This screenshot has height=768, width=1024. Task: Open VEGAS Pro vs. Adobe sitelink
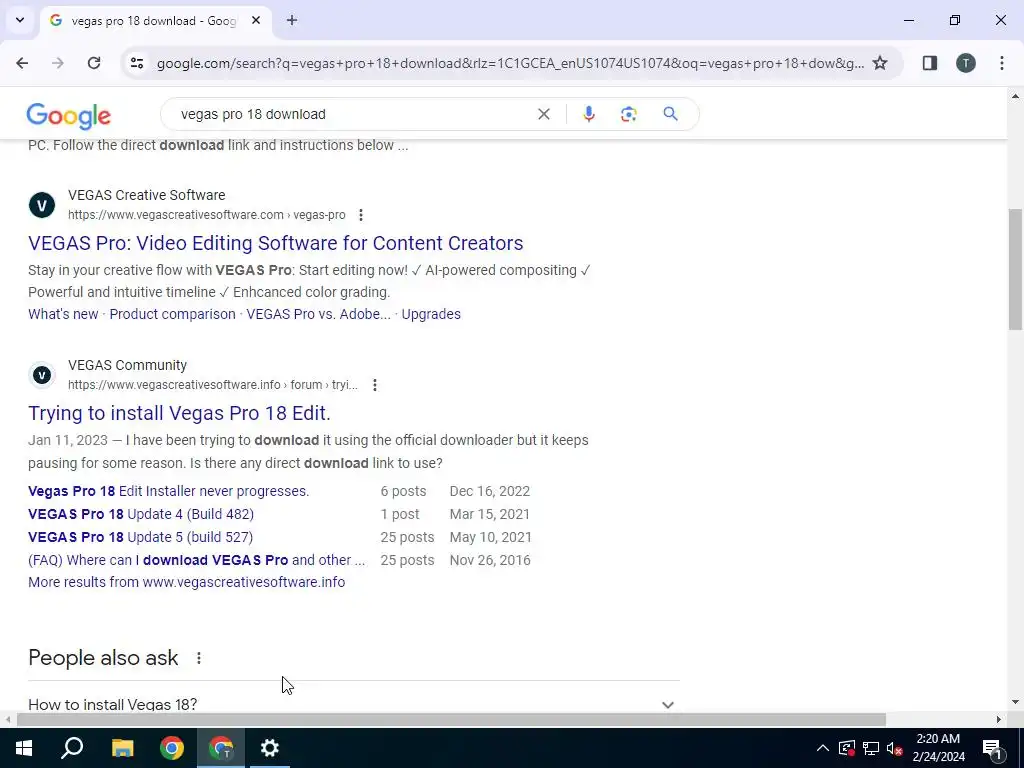(319, 314)
